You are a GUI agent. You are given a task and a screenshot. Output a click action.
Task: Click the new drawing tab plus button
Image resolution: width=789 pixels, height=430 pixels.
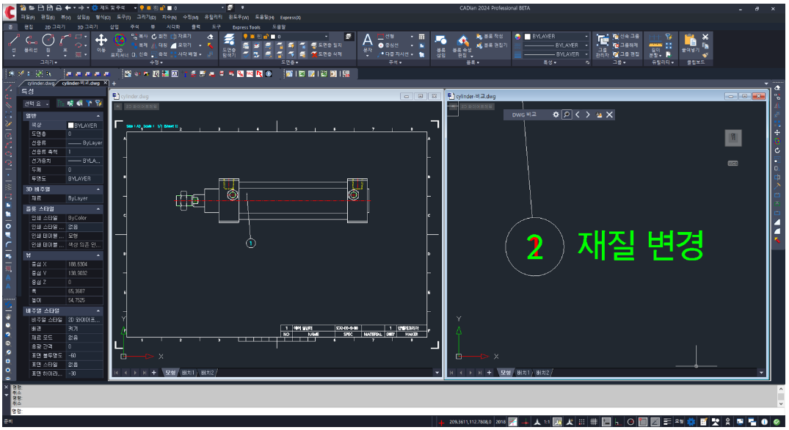click(115, 84)
